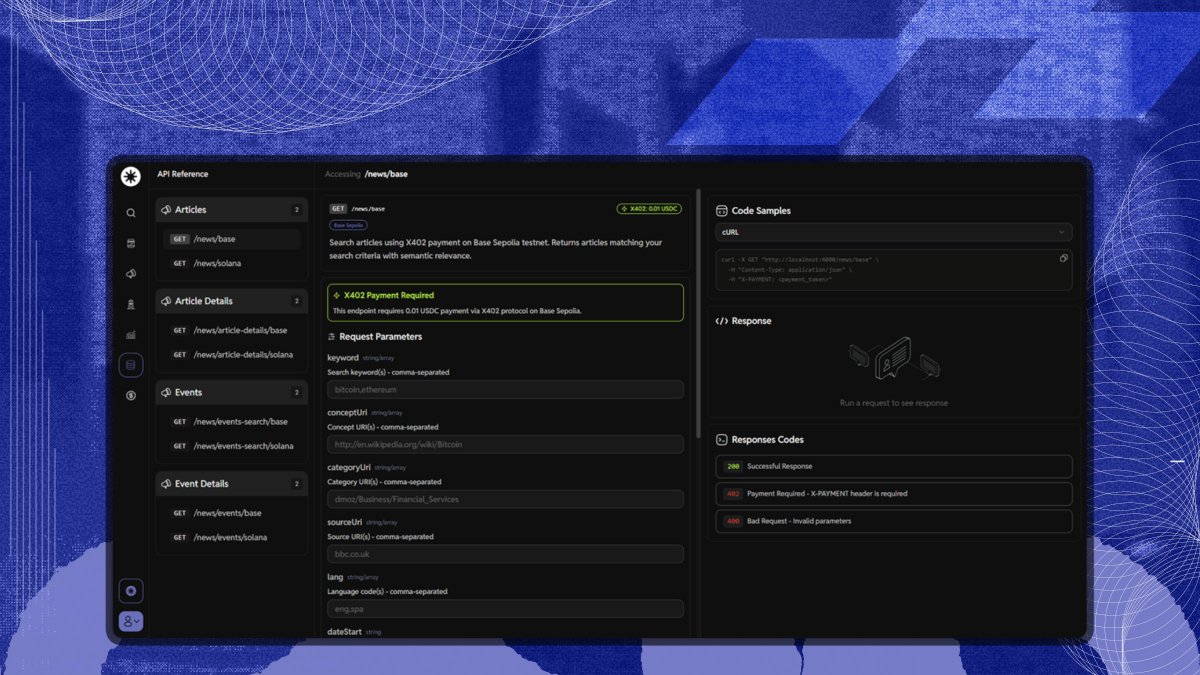This screenshot has width=1200, height=675.
Task: Click the keyword input with bitcoin,ethereum placeholder
Action: [505, 389]
